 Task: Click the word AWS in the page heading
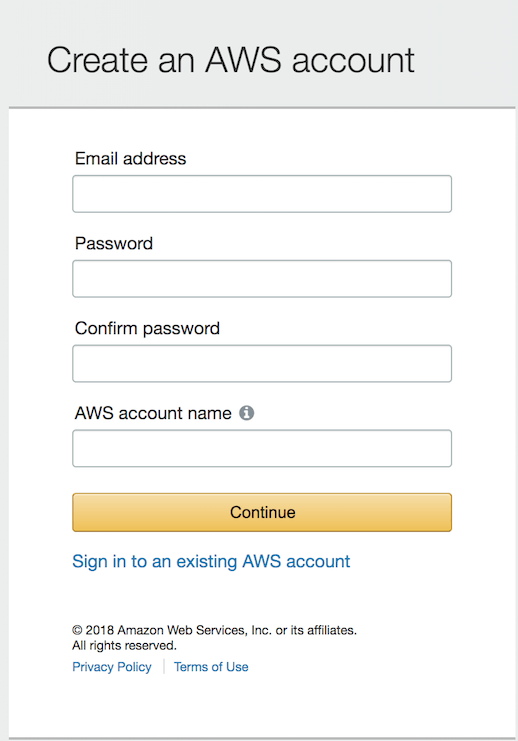click(243, 60)
